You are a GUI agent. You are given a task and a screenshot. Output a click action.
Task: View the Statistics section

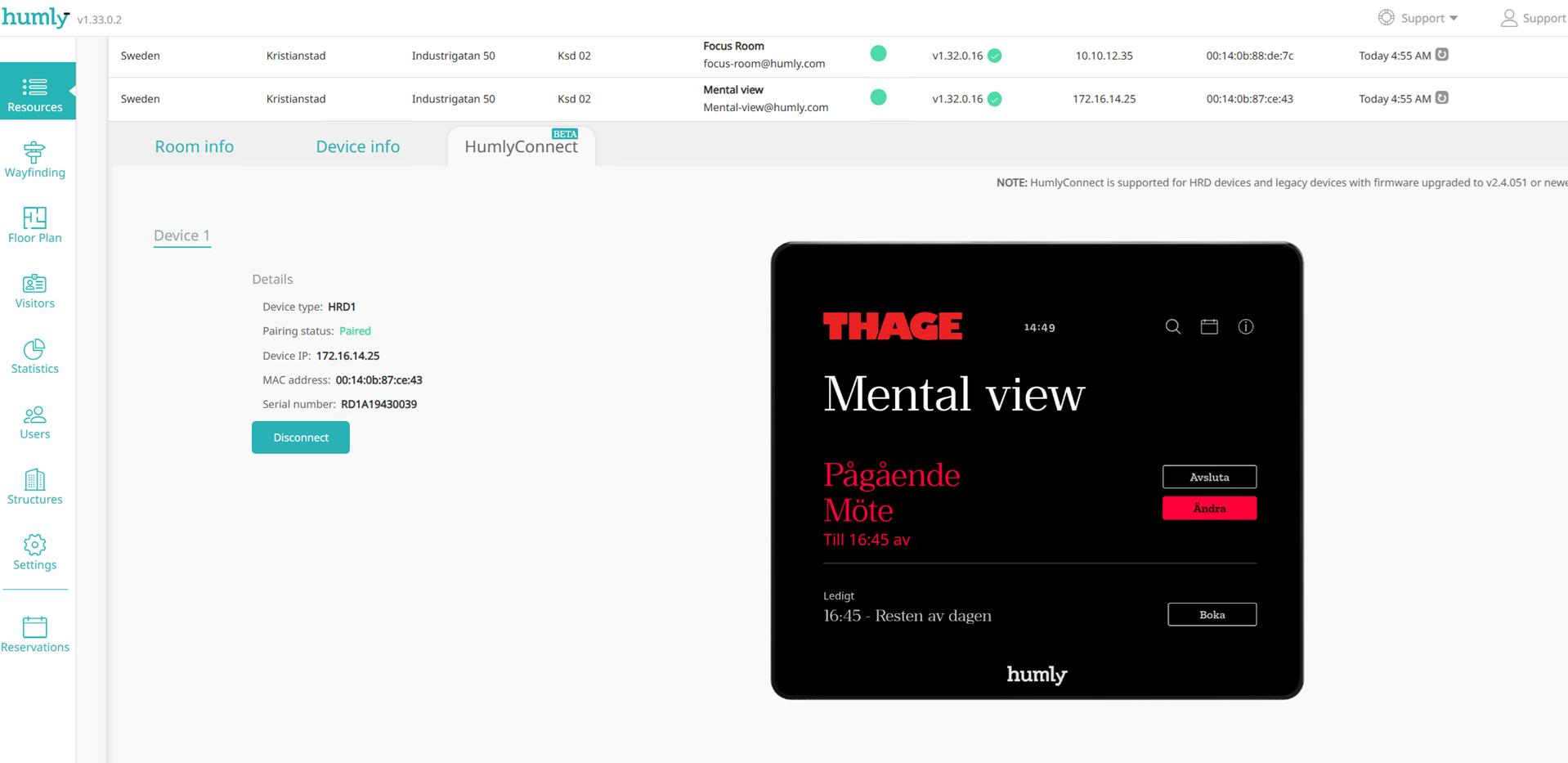click(34, 357)
